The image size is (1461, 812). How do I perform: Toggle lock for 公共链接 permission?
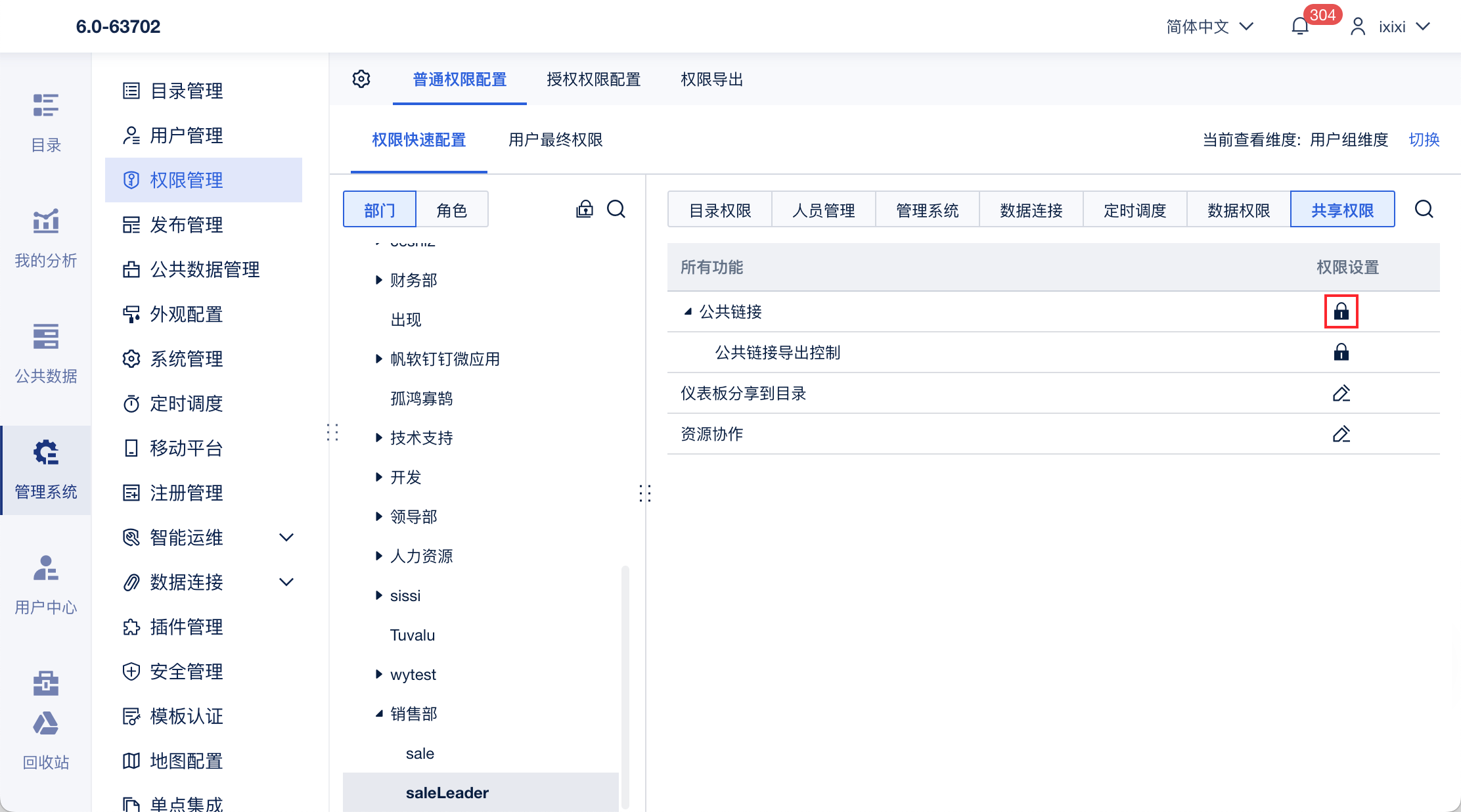click(1341, 311)
